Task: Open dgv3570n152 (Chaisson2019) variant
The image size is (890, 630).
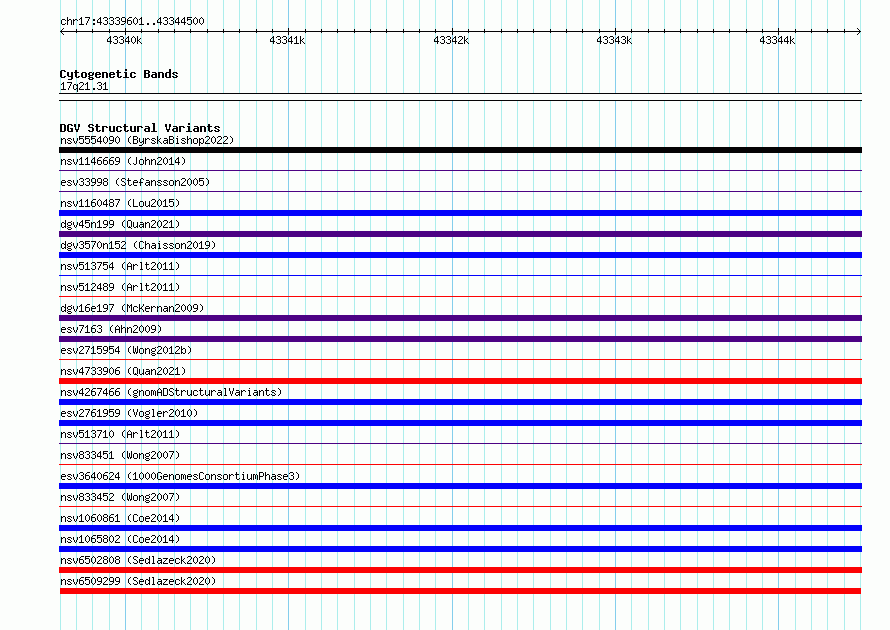Action: click(x=138, y=245)
